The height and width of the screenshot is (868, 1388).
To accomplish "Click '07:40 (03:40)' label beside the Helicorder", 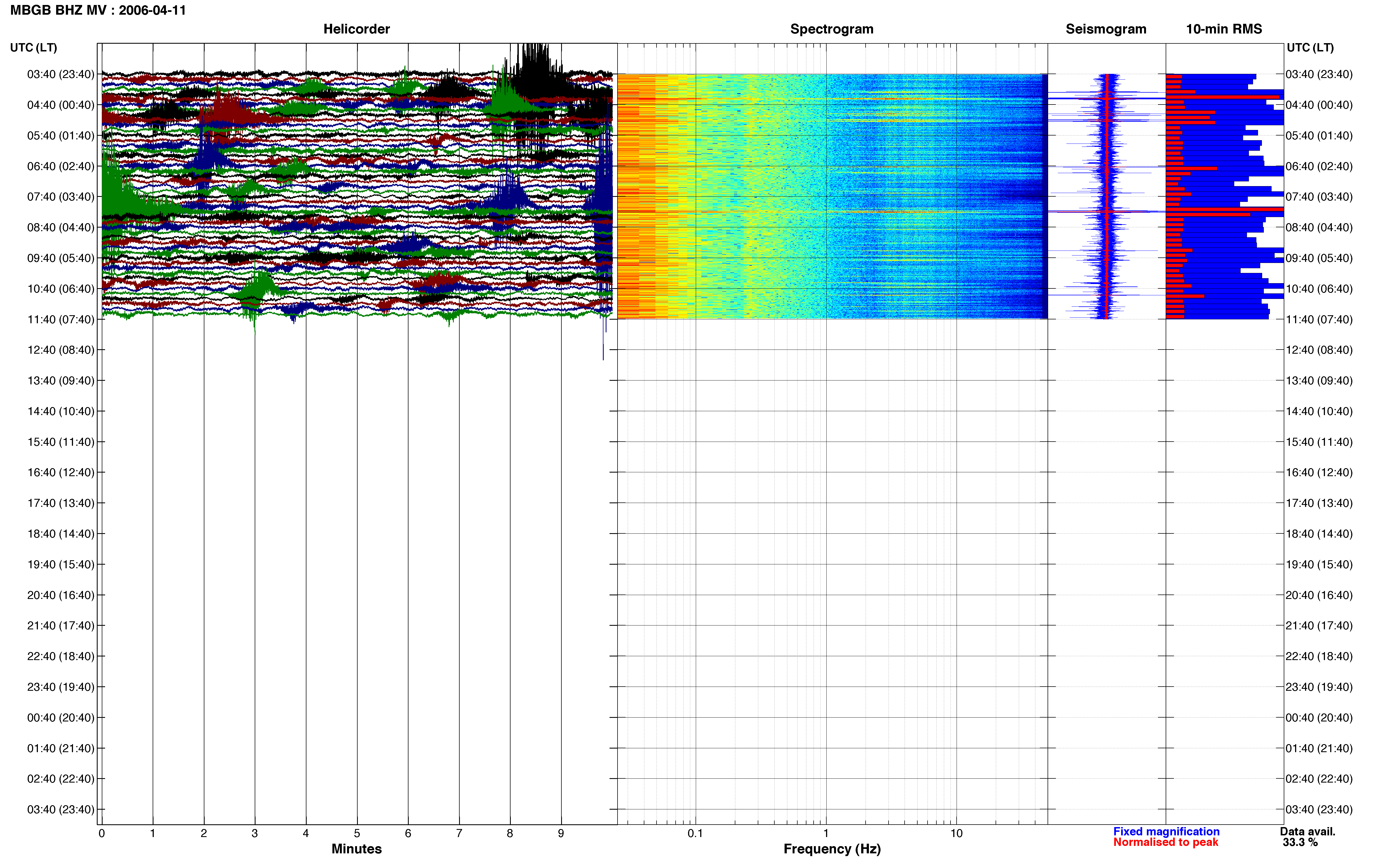I will tap(61, 197).
